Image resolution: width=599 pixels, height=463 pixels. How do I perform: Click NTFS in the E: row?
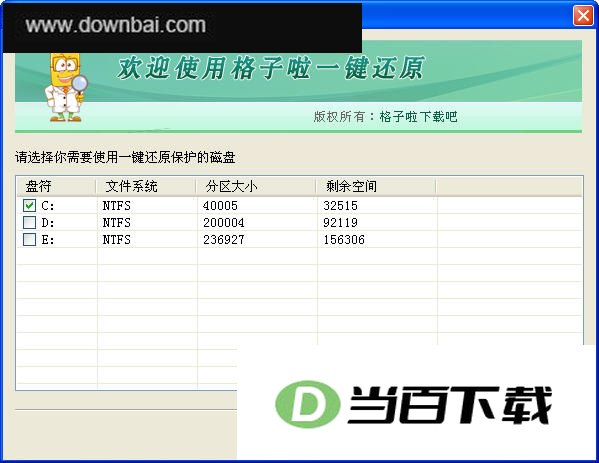(117, 240)
